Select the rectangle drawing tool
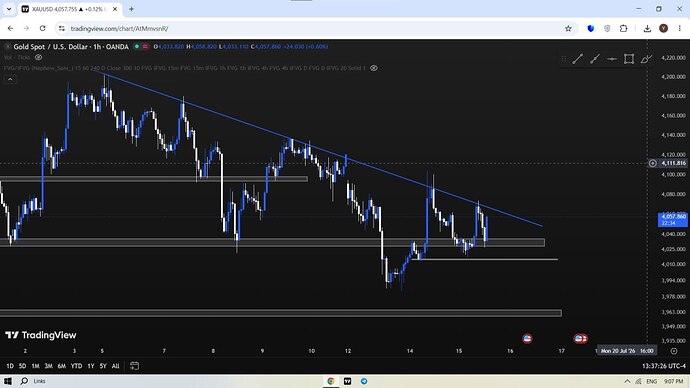The height and width of the screenshot is (388, 690). pos(629,59)
